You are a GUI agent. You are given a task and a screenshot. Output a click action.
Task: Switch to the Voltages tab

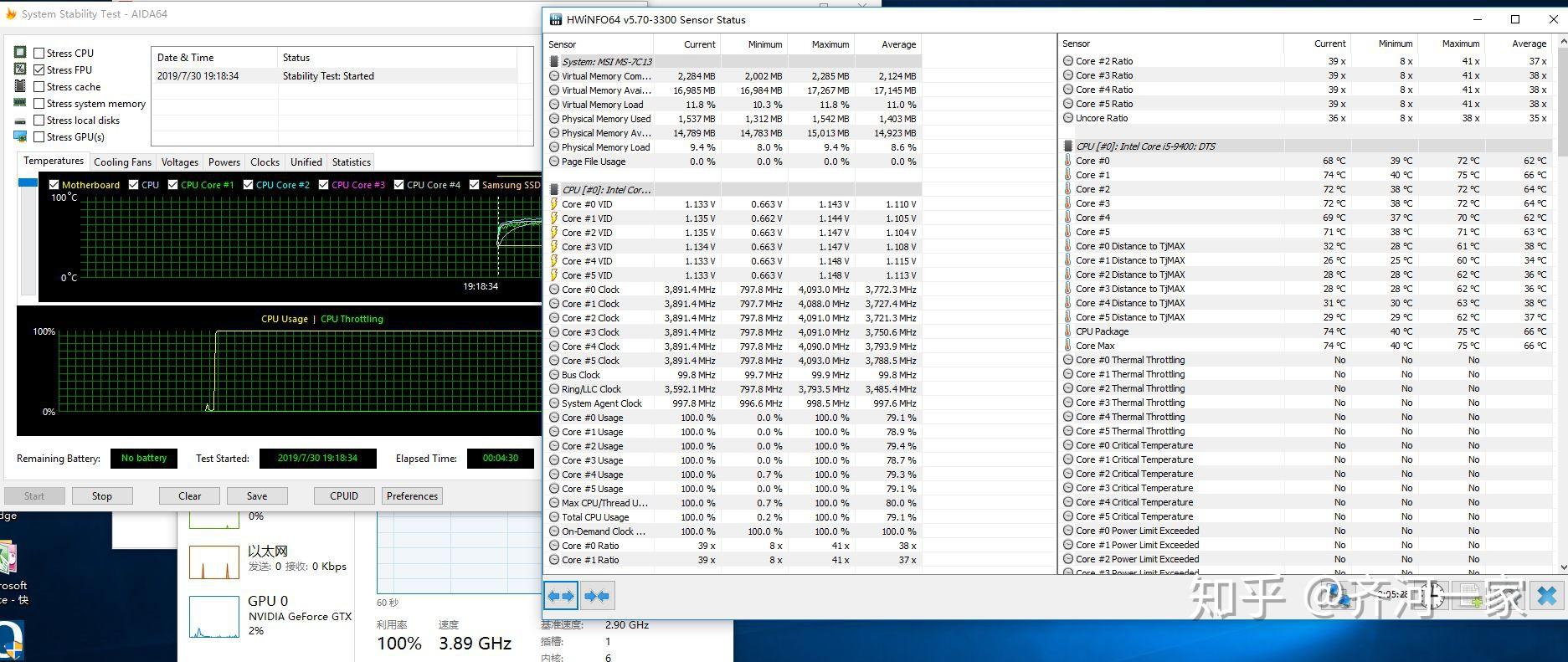point(180,162)
